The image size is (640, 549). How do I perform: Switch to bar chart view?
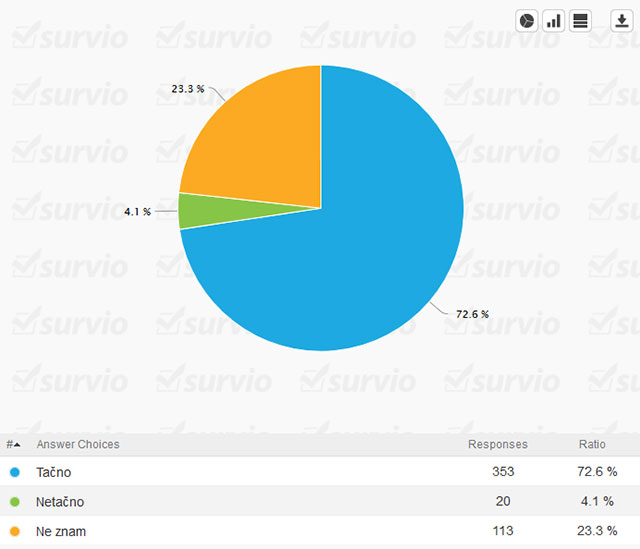tap(553, 21)
